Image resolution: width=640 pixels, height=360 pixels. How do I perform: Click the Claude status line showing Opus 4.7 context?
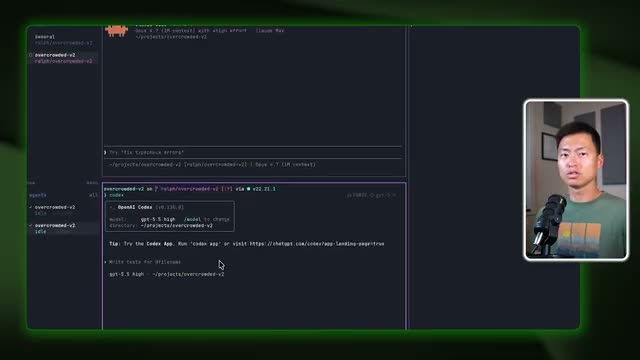[212, 164]
